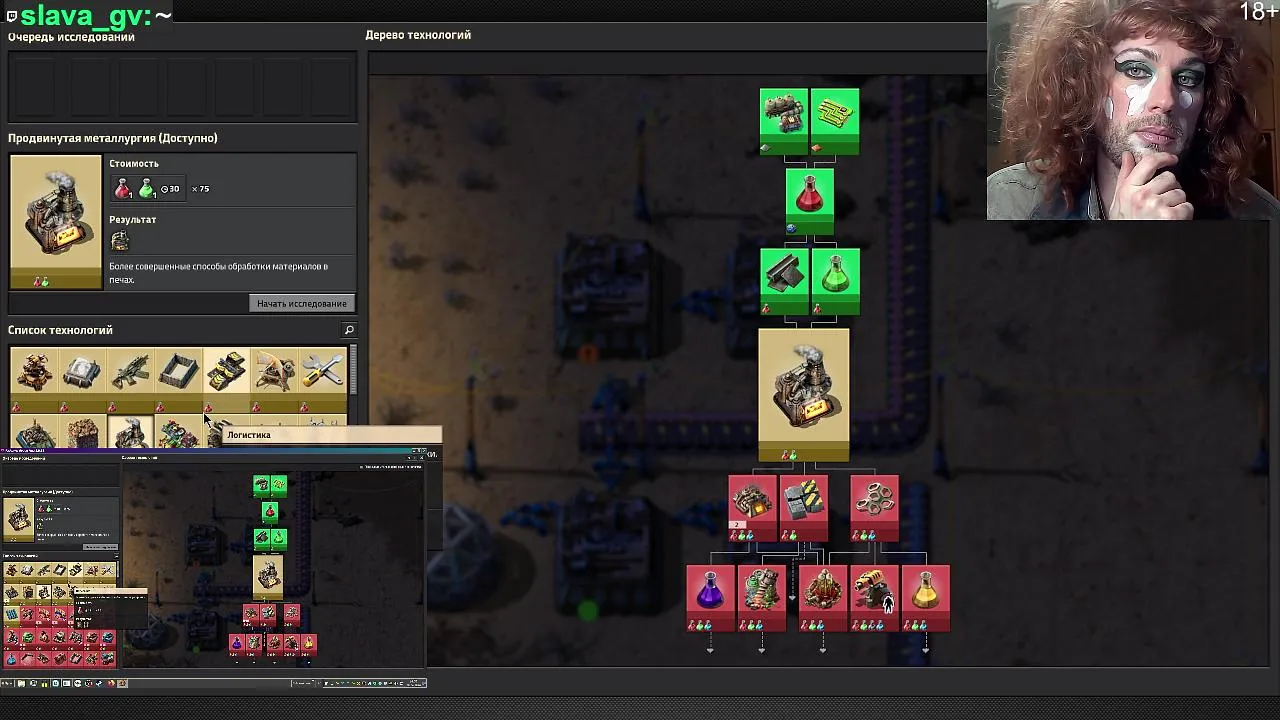Open the red automation science pack node

click(809, 201)
